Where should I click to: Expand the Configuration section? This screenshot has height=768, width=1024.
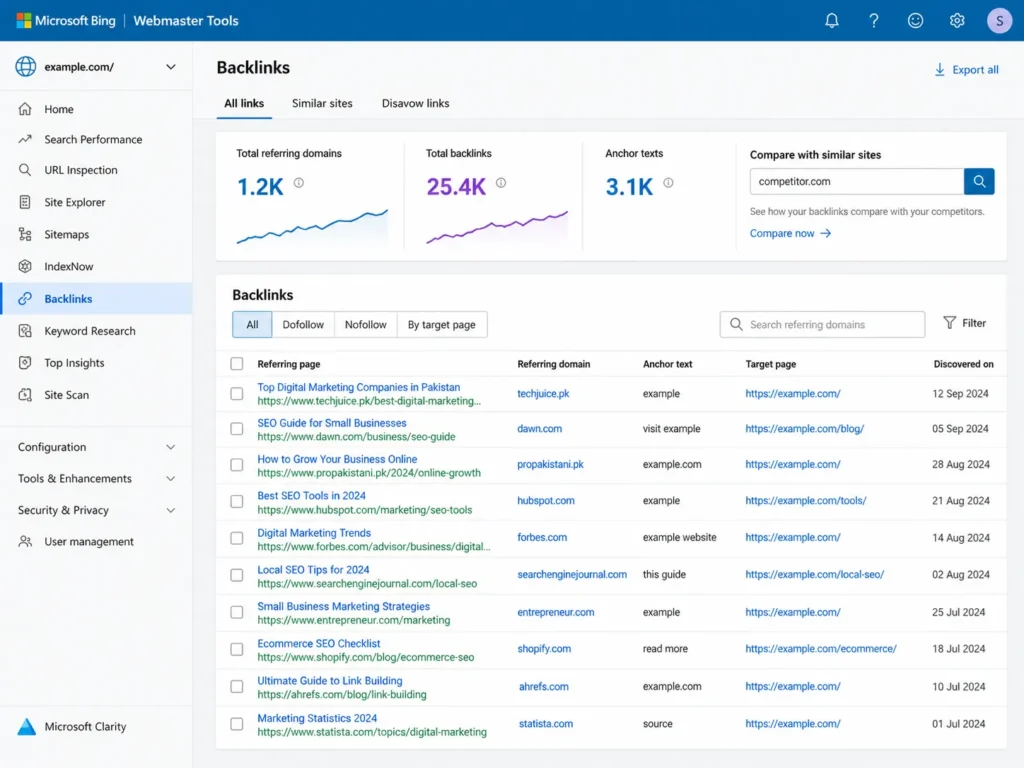point(97,447)
